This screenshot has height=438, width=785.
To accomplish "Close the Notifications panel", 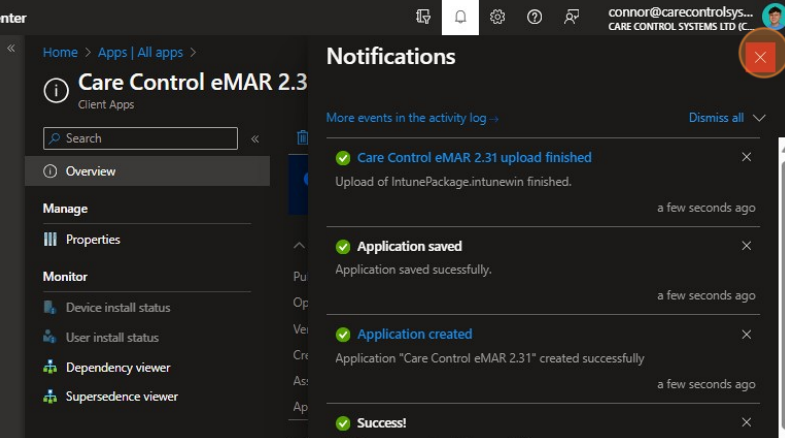I will click(x=760, y=57).
